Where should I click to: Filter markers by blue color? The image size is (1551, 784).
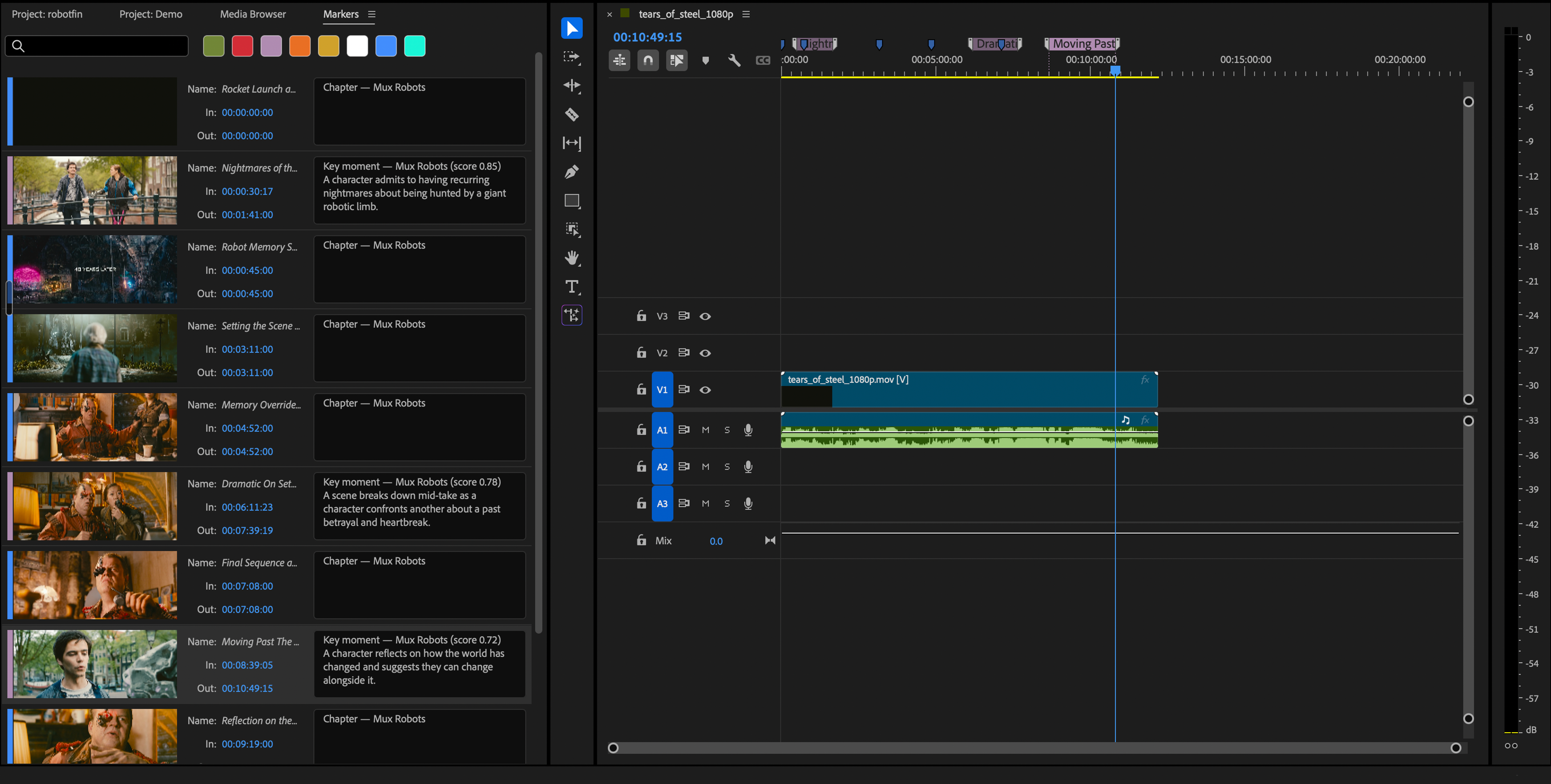click(386, 46)
